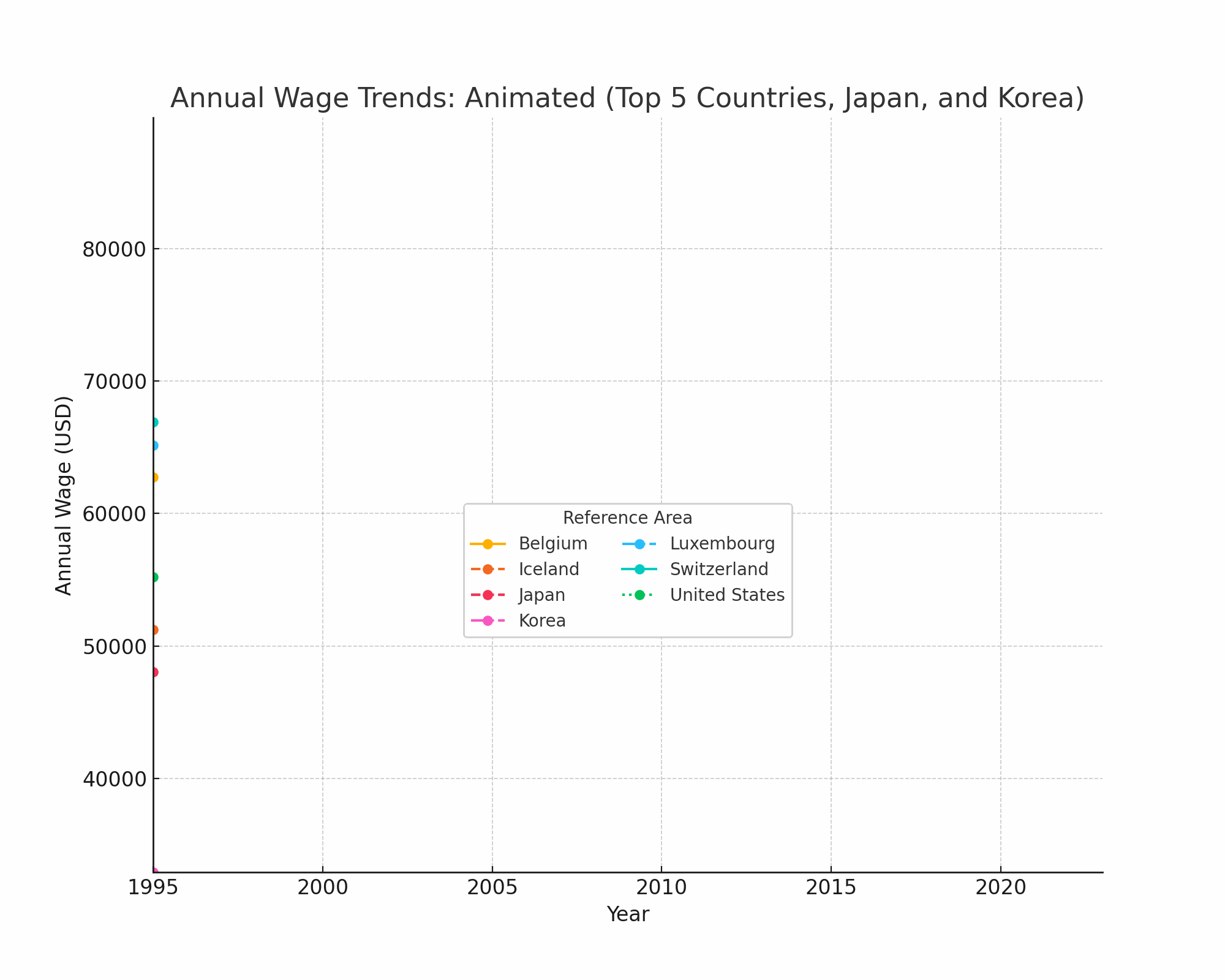The image size is (1225, 980).
Task: Click the Iceland legend marker
Action: click(488, 570)
